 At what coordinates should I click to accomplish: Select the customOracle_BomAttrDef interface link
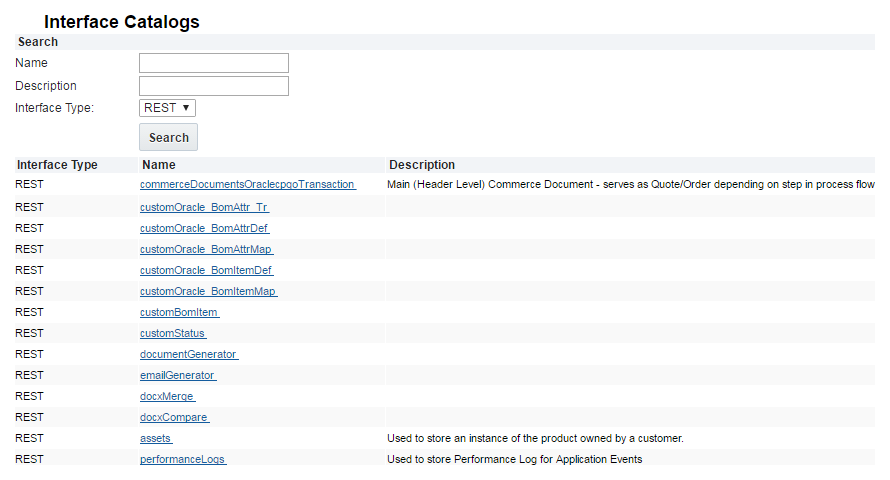[x=204, y=228]
